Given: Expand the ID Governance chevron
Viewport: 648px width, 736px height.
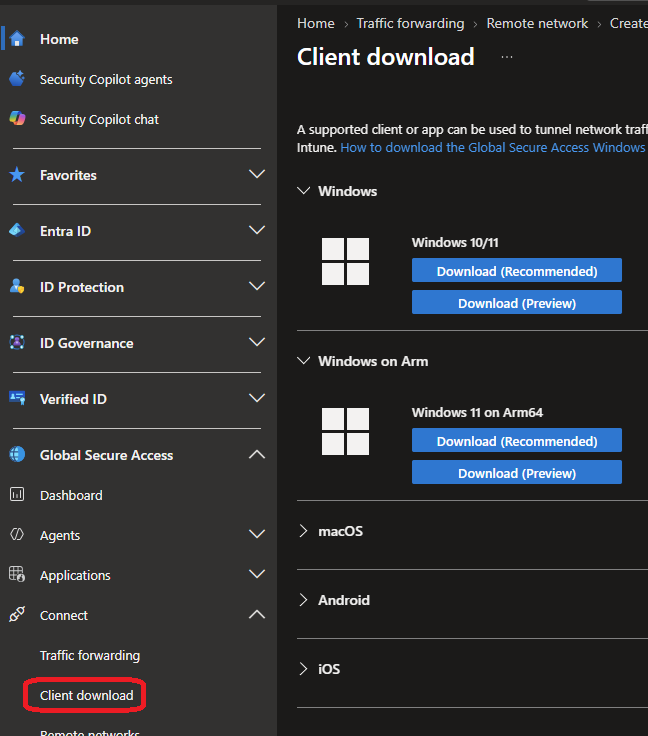Looking at the screenshot, I should click(257, 342).
